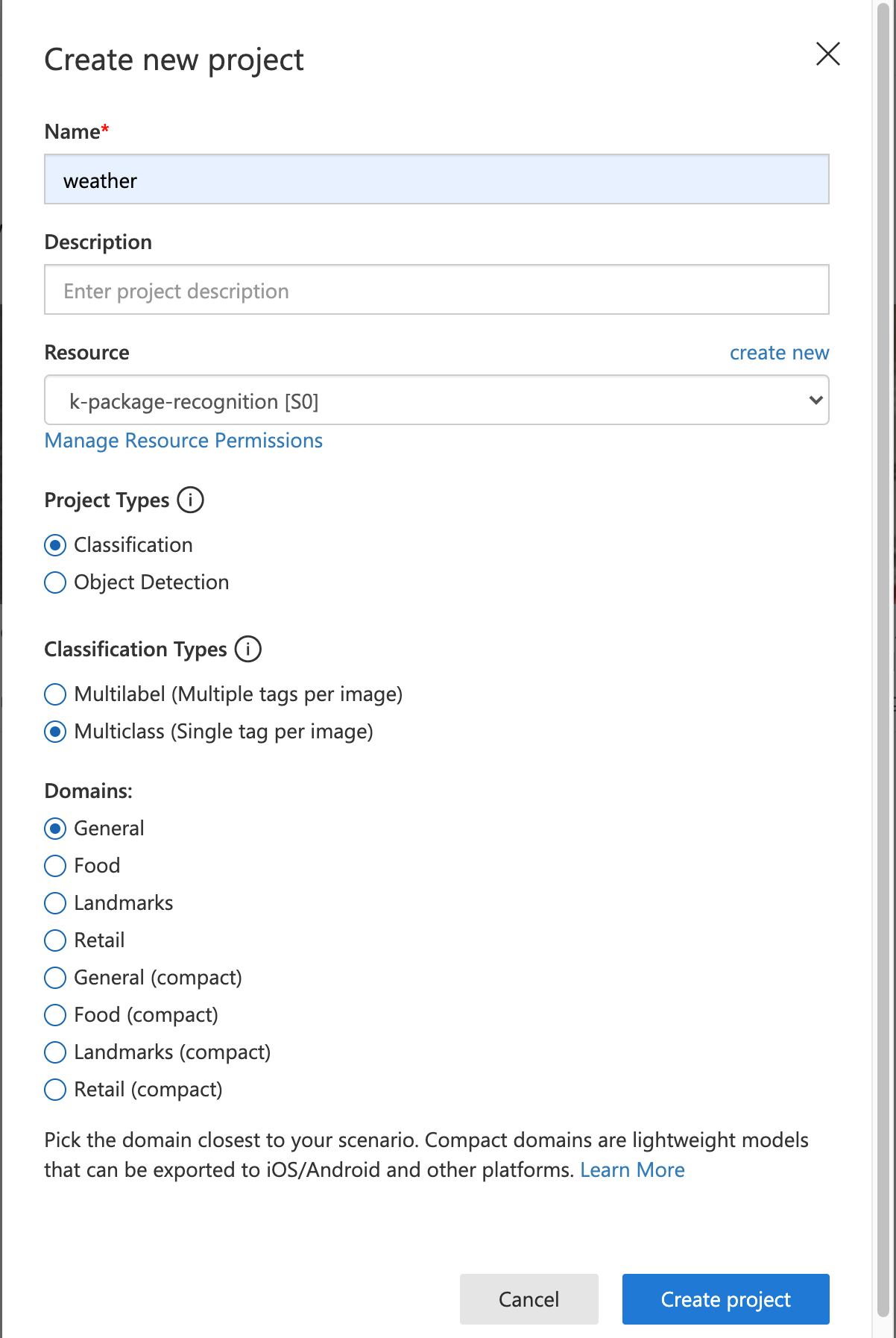Select the Retail (compact) domain
Image resolution: width=896 pixels, height=1338 pixels.
[55, 1090]
